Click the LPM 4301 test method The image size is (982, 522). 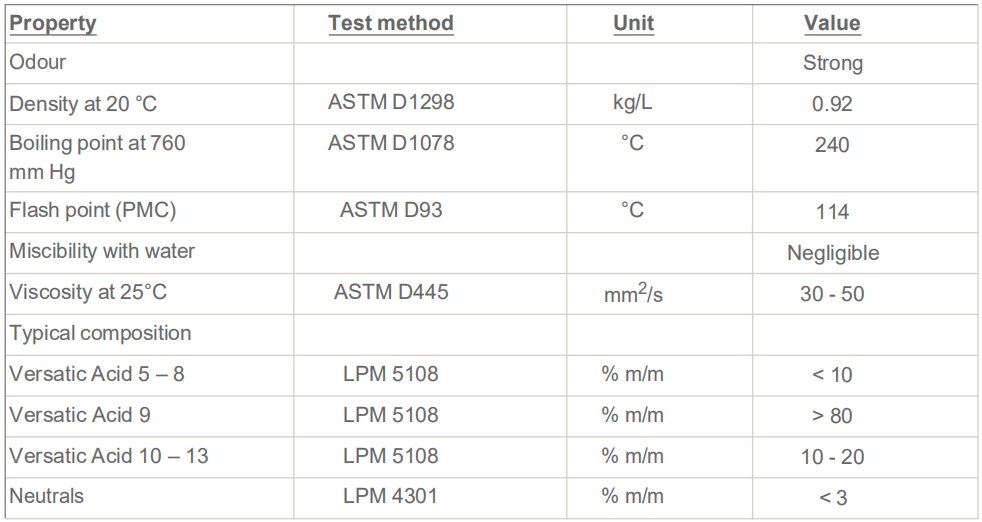click(x=390, y=495)
